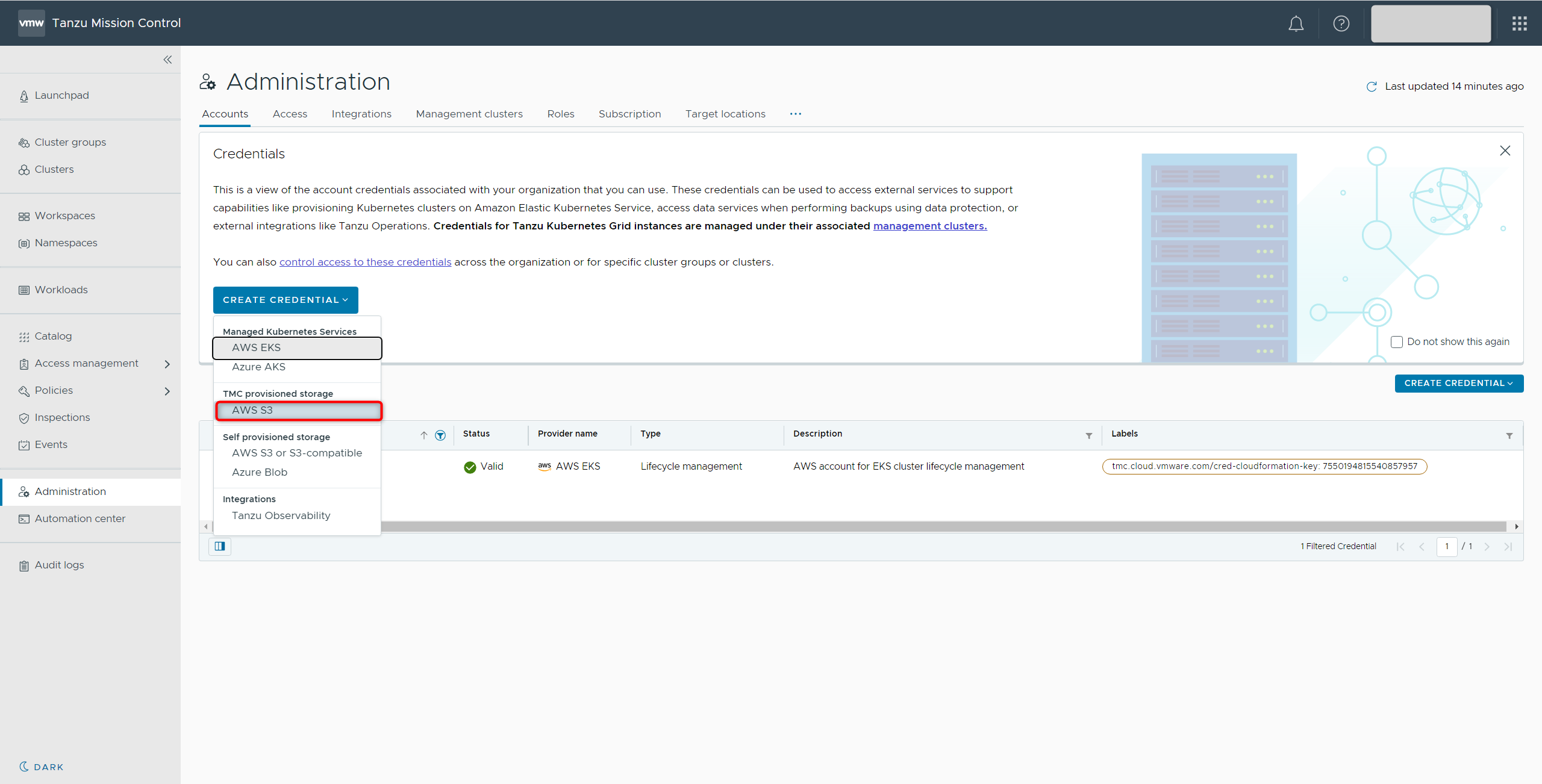Open the right-side CREATE CREDENTIAL dropdown
Screen dimensions: 1542x784
1458,384
